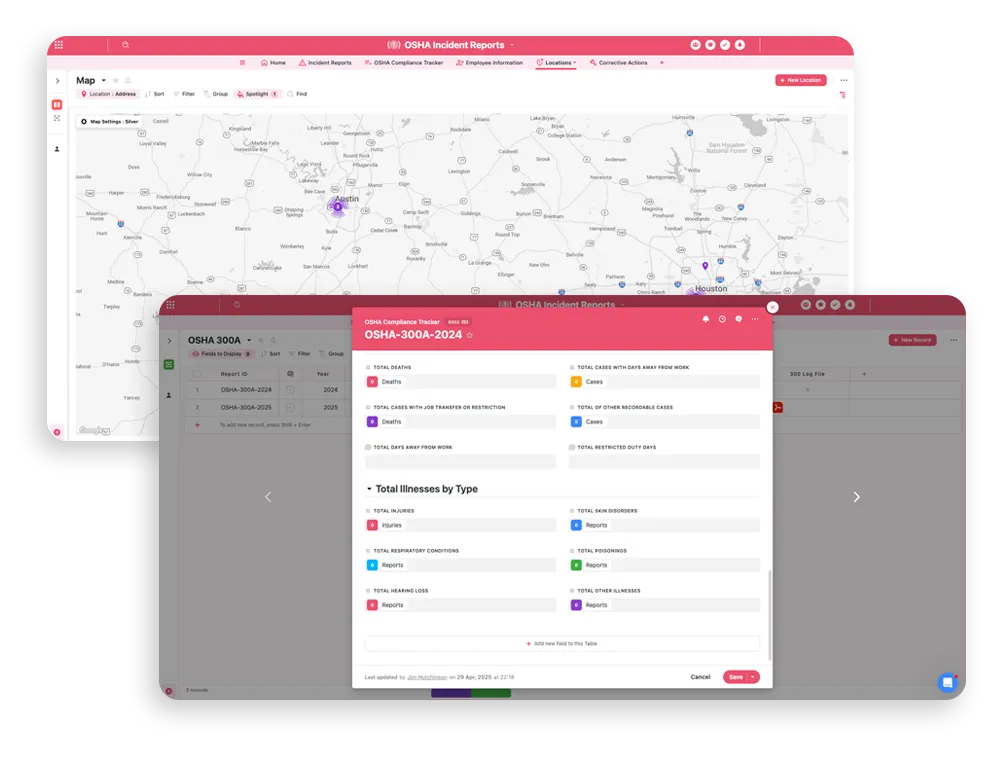Viewport: 1000px width, 778px height.
Task: Toggle Spotlight in Map toolbar
Action: 257,94
